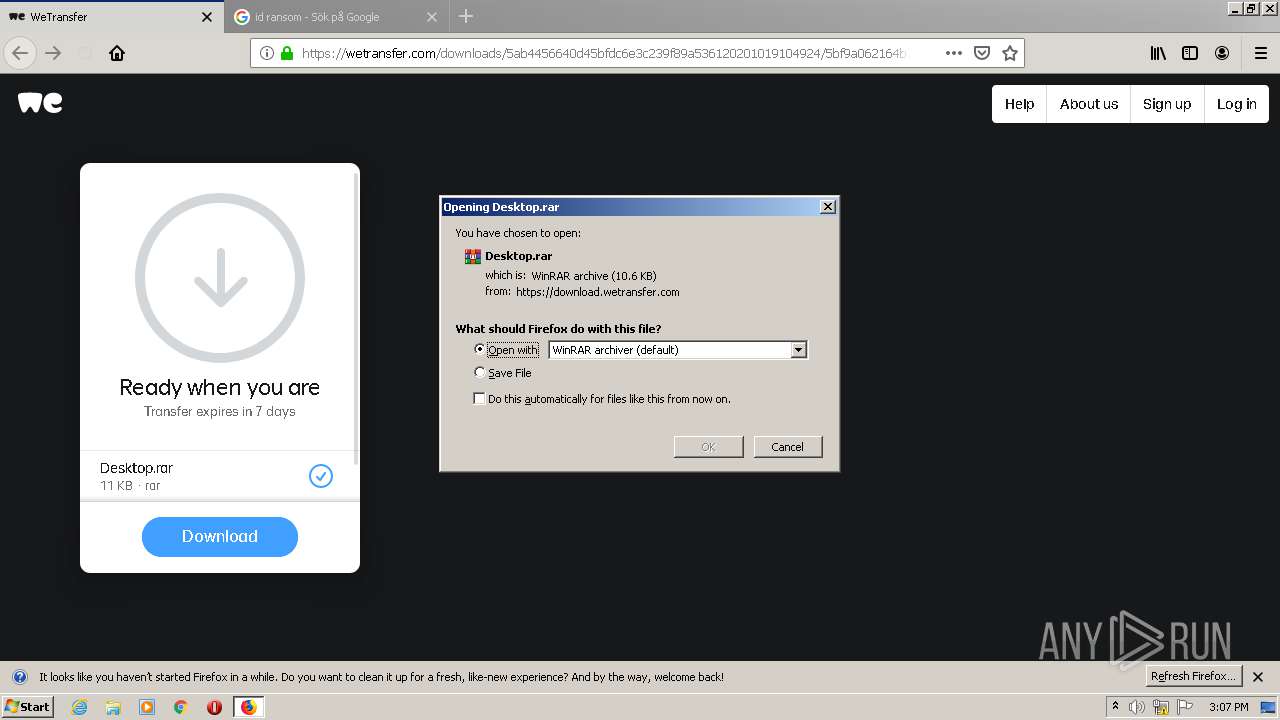Click the blue Download button
Screen dimensions: 1280x720
pos(220,536)
